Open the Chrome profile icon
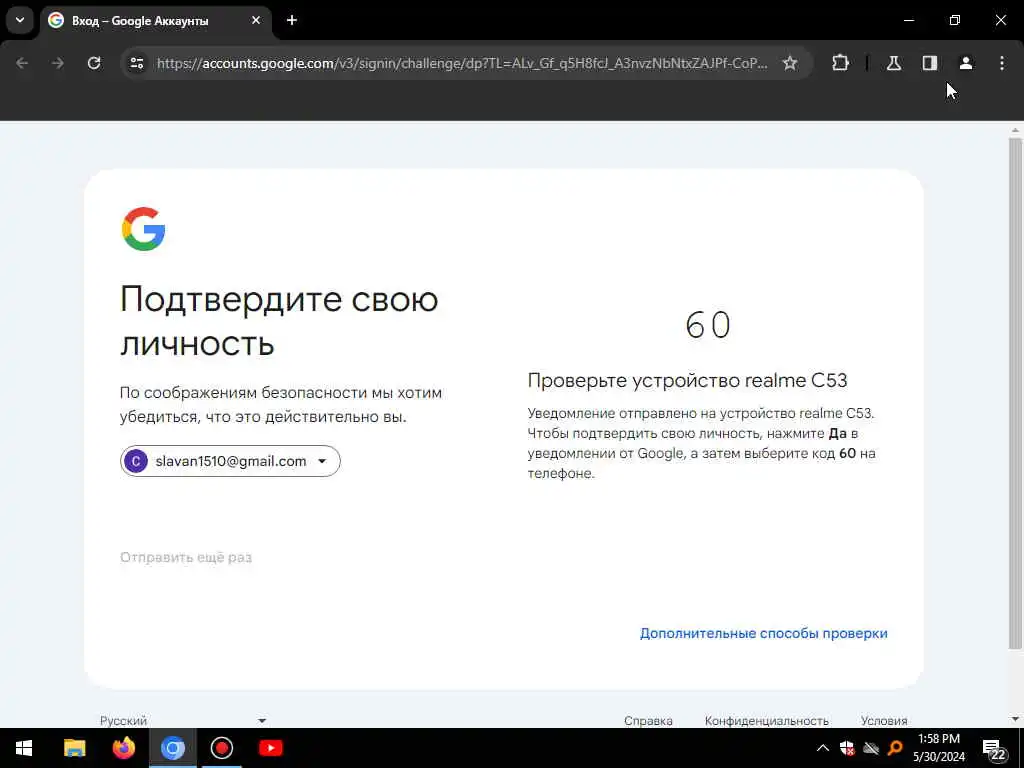 [x=966, y=63]
